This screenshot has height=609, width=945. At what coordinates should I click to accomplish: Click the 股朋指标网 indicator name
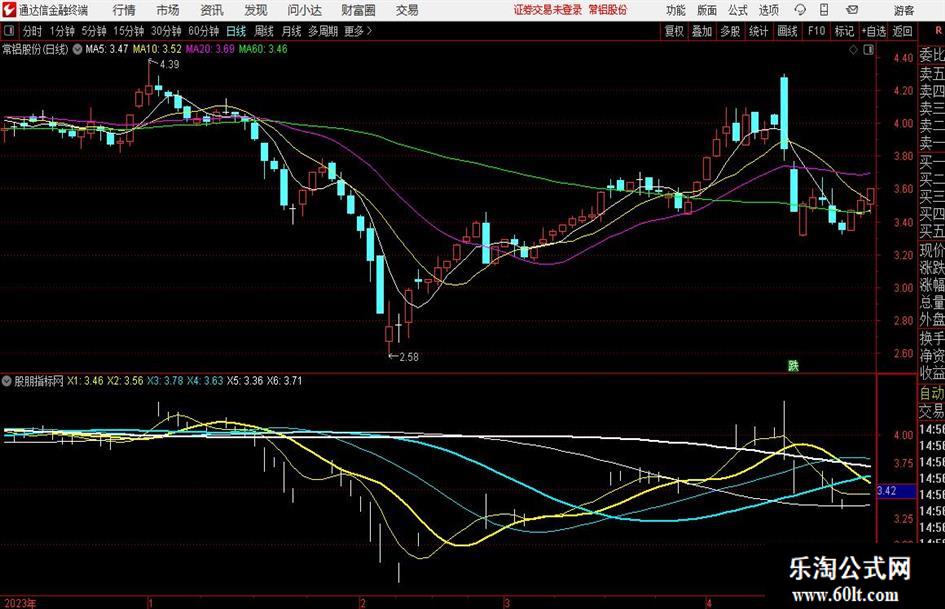tap(39, 381)
